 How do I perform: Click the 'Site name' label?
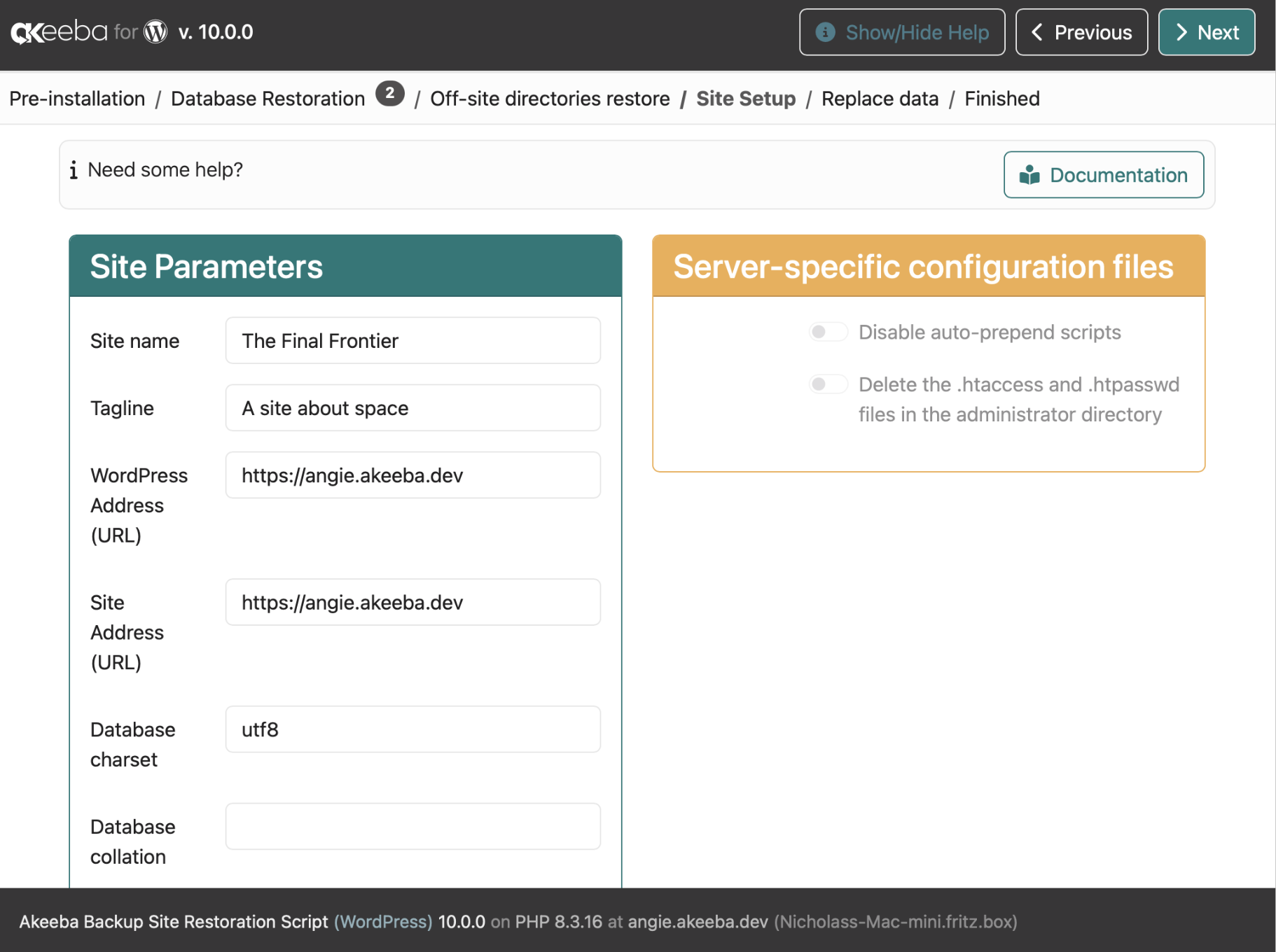point(135,341)
